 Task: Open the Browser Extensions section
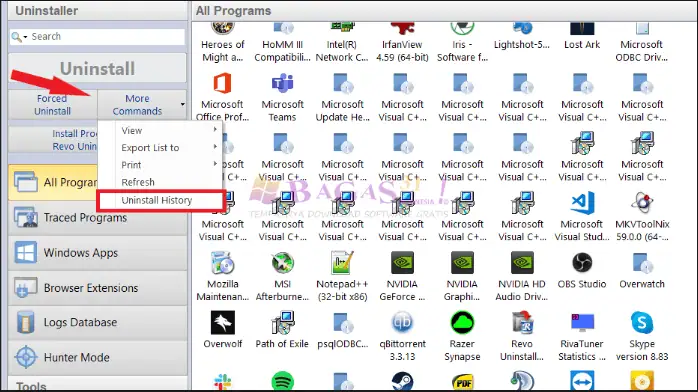[97, 288]
